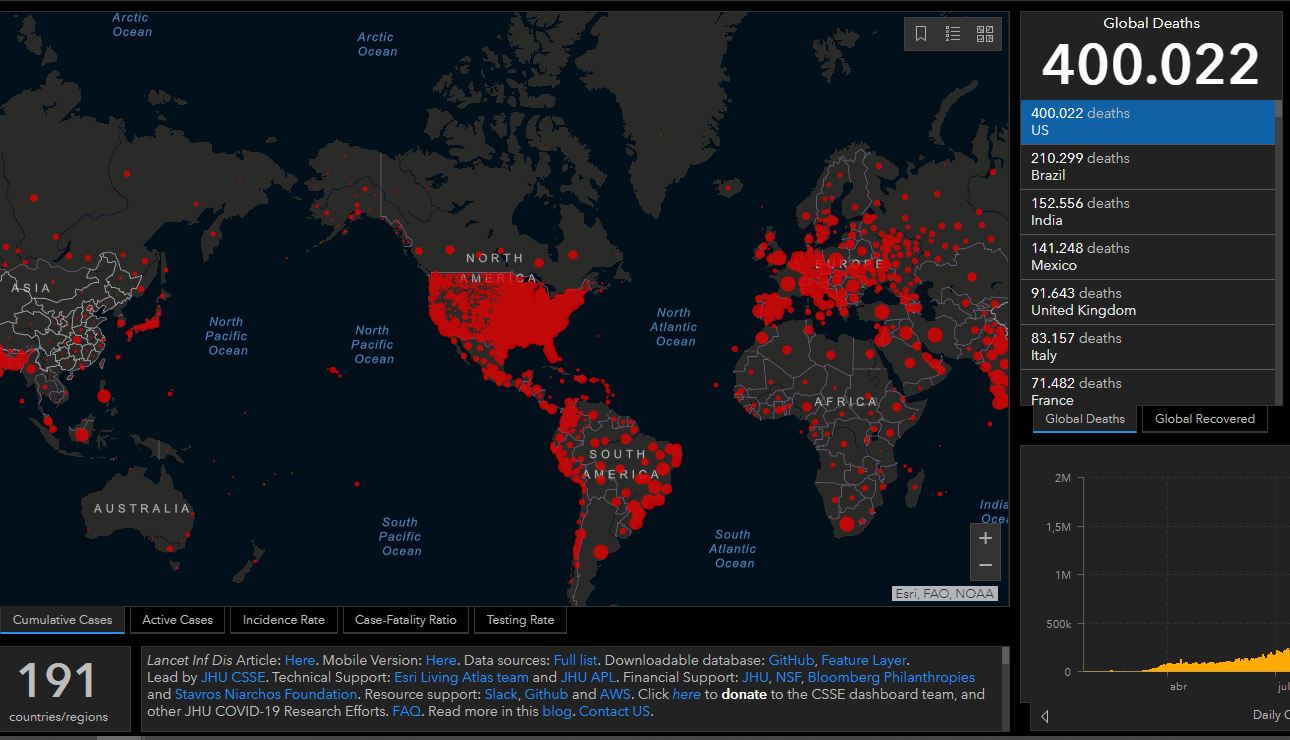The width and height of the screenshot is (1290, 740).
Task: Open the basemap gallery grid icon
Action: [985, 34]
